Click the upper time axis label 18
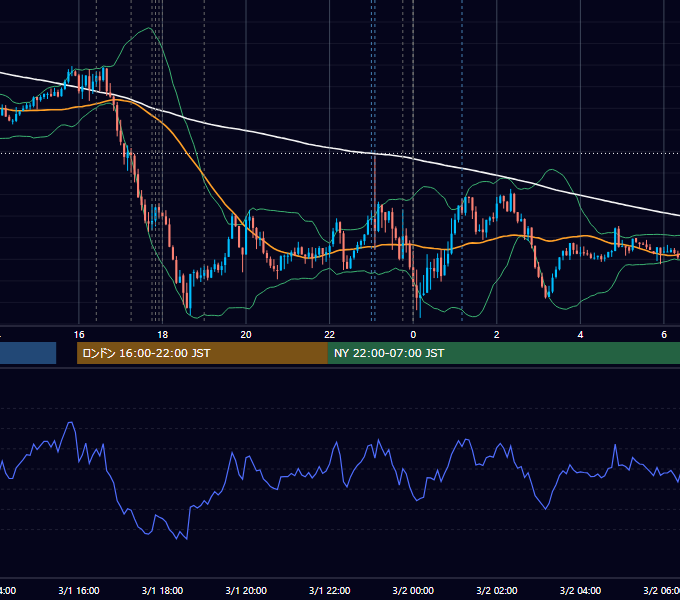Viewport: 680px width, 600px height. pos(162,335)
